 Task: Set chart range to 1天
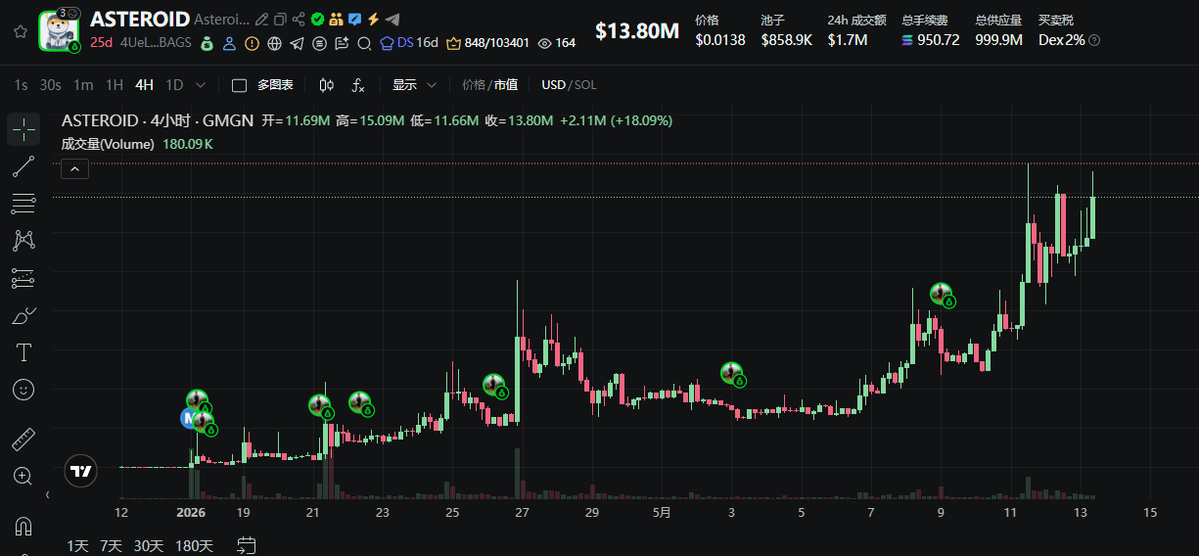(x=78, y=546)
